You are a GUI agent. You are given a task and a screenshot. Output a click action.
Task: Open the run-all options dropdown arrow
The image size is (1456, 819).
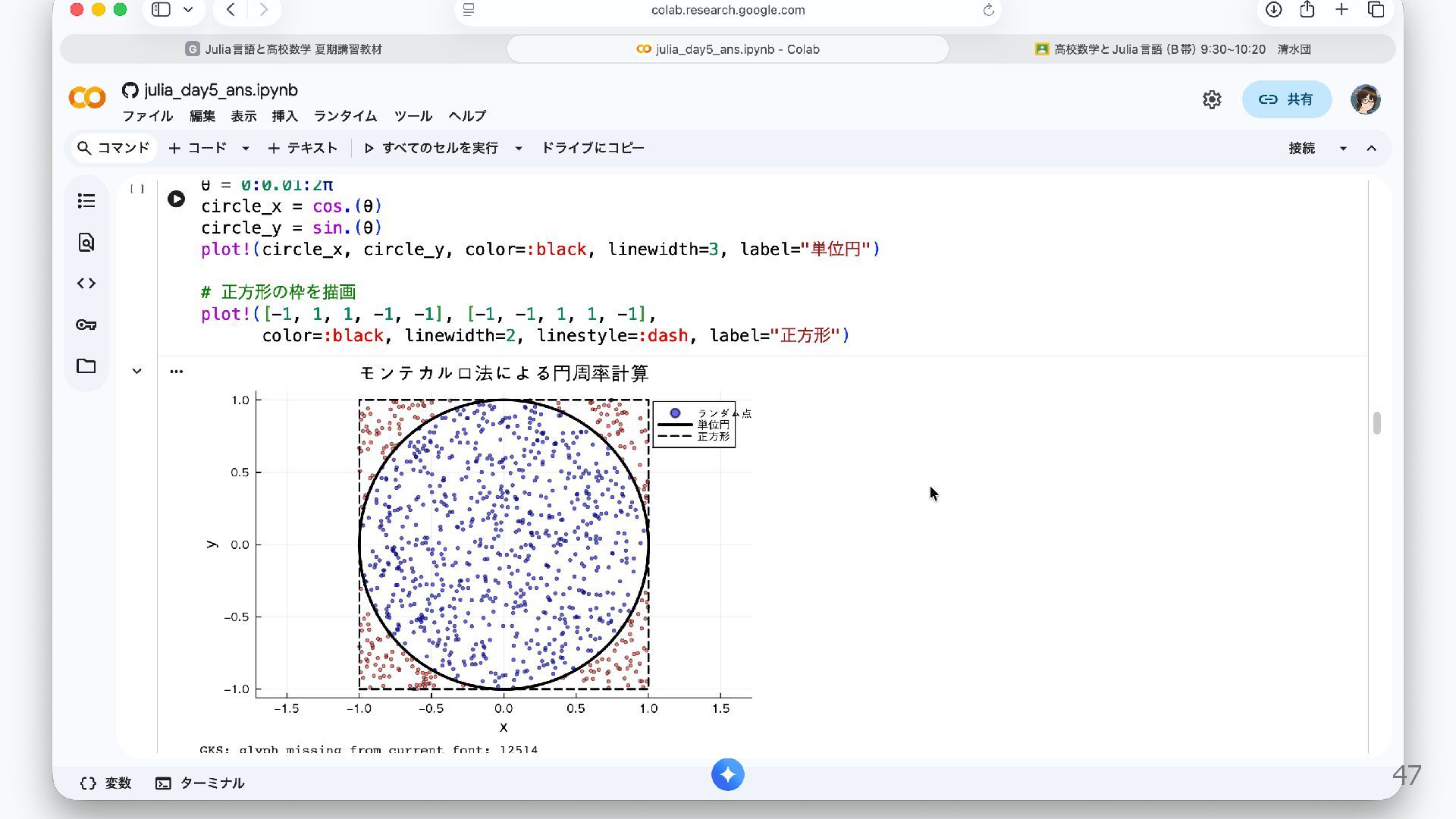pyautogui.click(x=519, y=149)
